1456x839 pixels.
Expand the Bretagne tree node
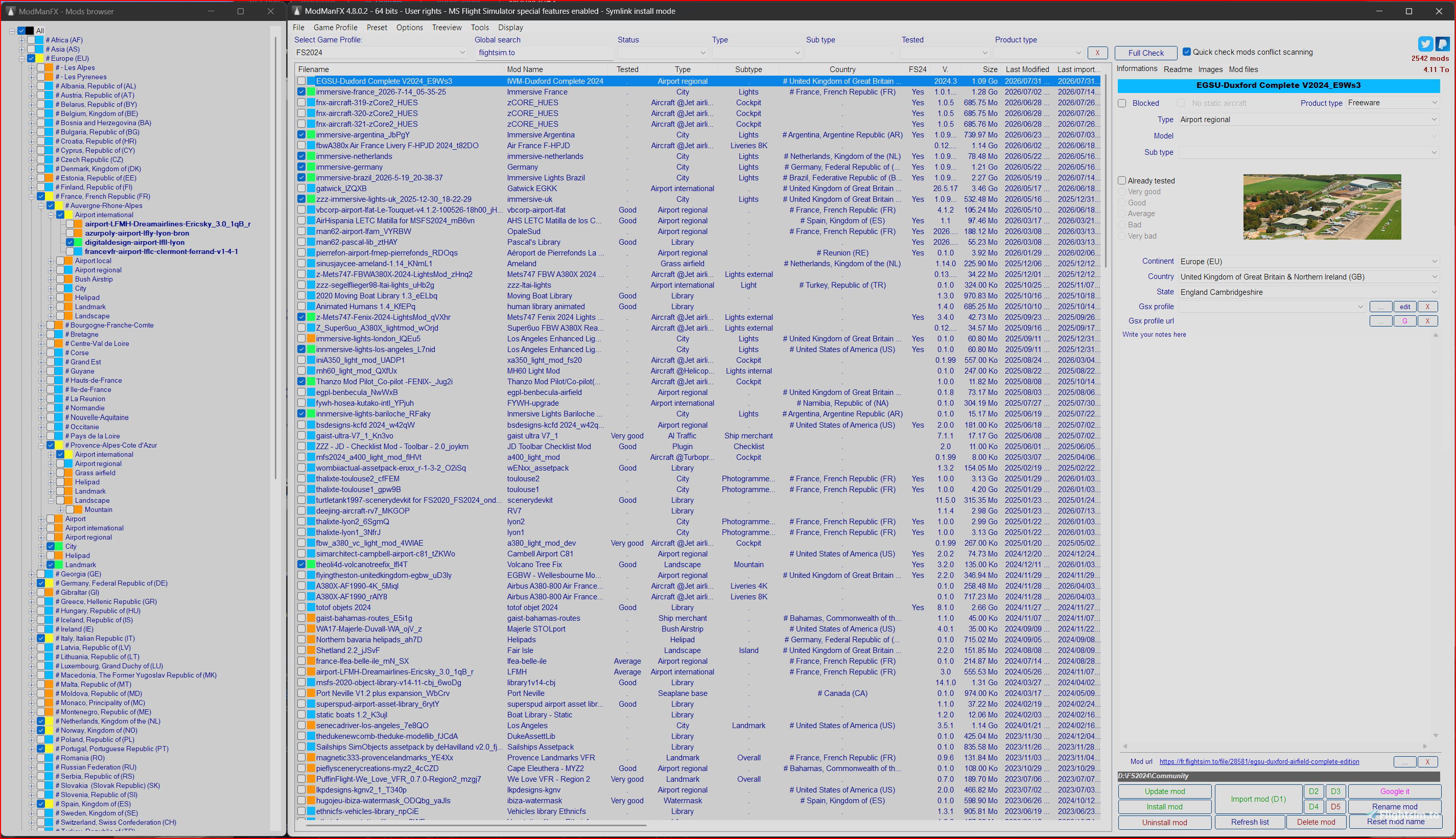coord(41,334)
